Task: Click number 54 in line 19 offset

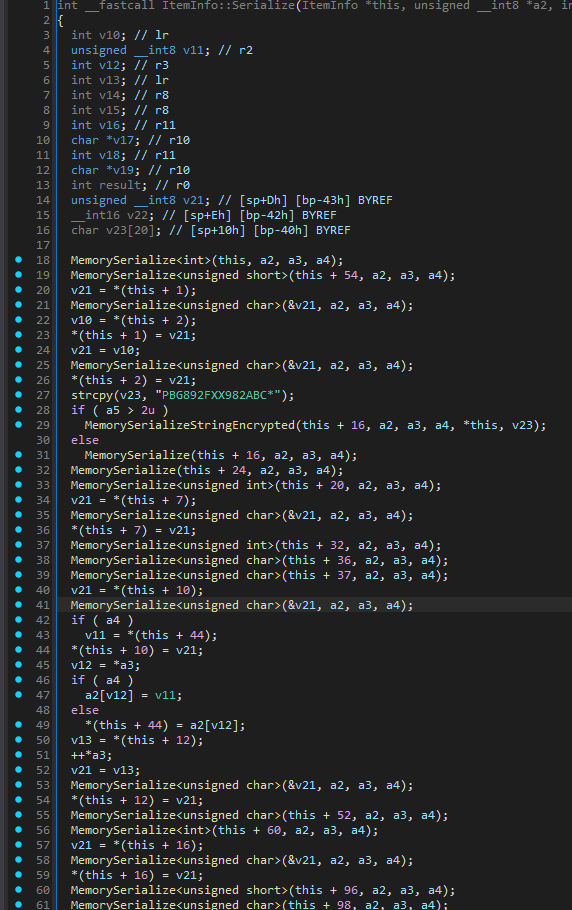Action: click(351, 275)
